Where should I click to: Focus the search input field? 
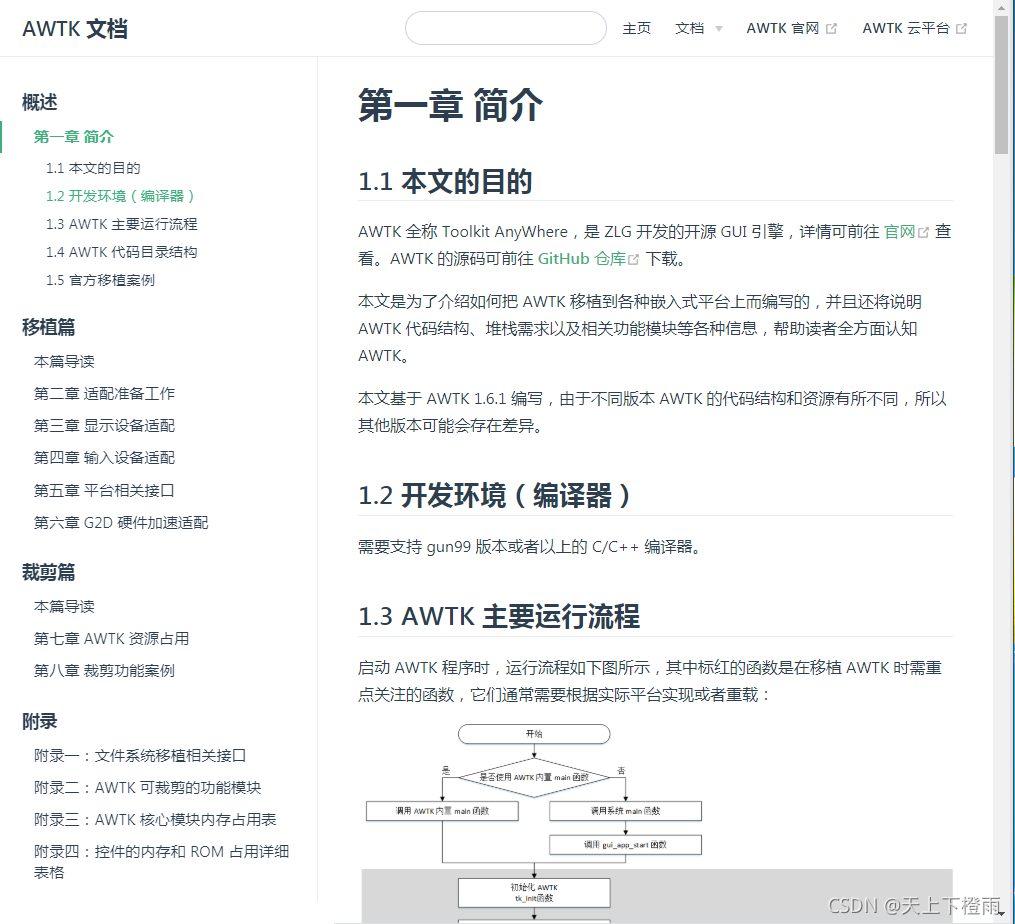506,28
